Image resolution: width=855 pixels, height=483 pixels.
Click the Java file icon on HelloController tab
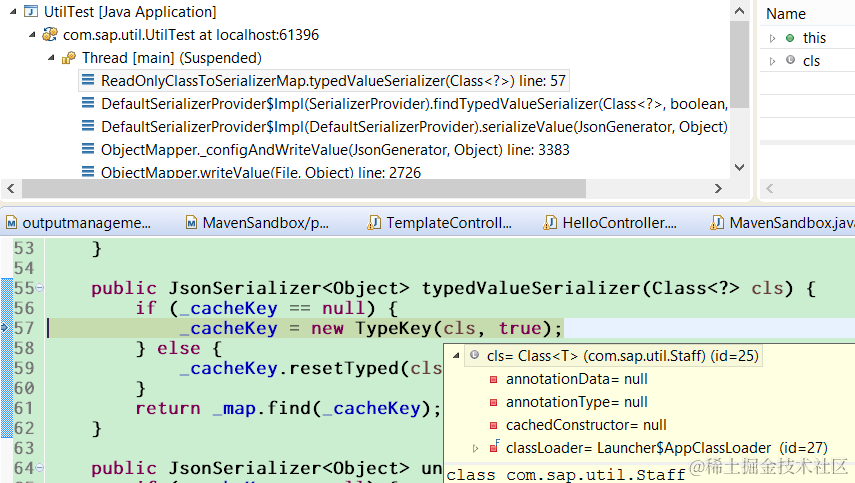point(550,222)
